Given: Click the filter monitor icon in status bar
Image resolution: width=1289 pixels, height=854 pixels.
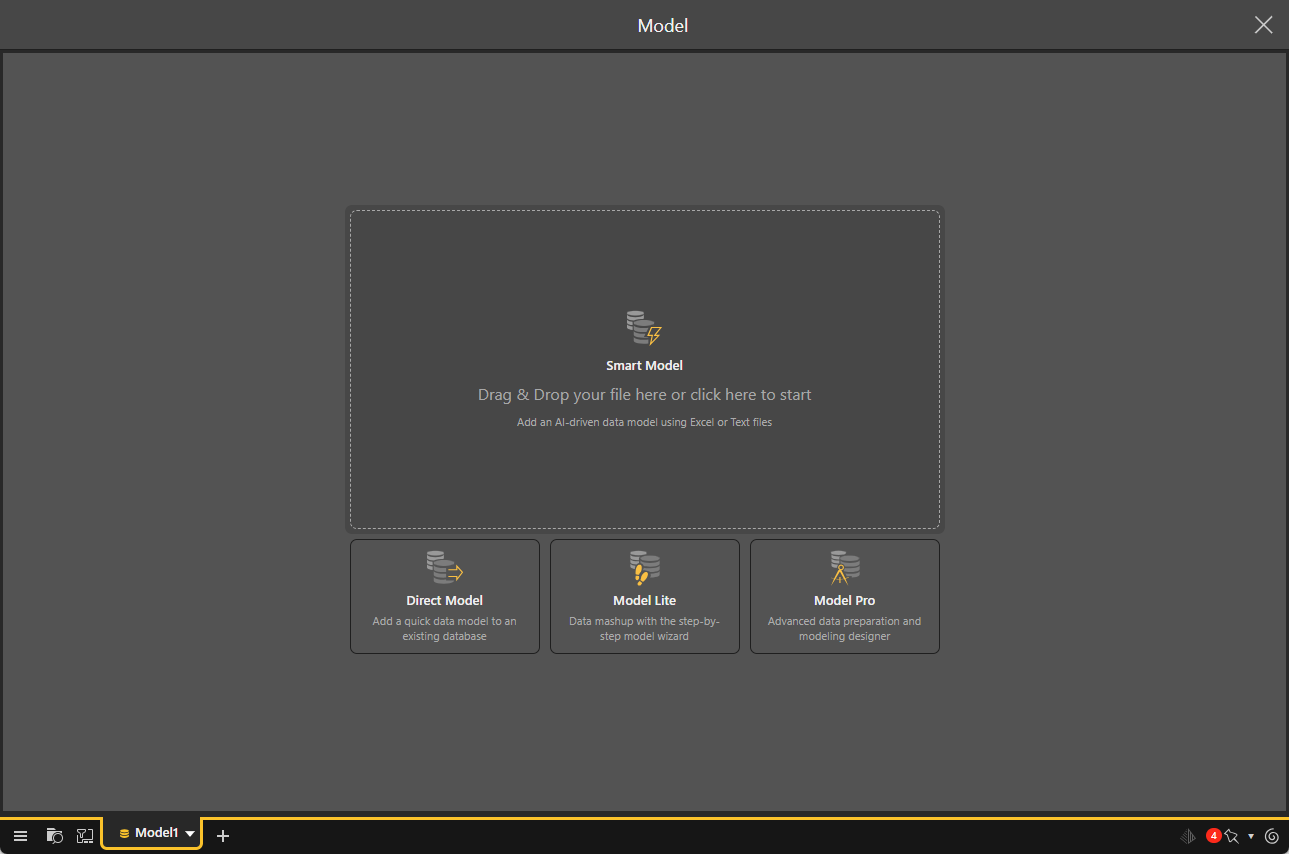Looking at the screenshot, I should pos(85,836).
